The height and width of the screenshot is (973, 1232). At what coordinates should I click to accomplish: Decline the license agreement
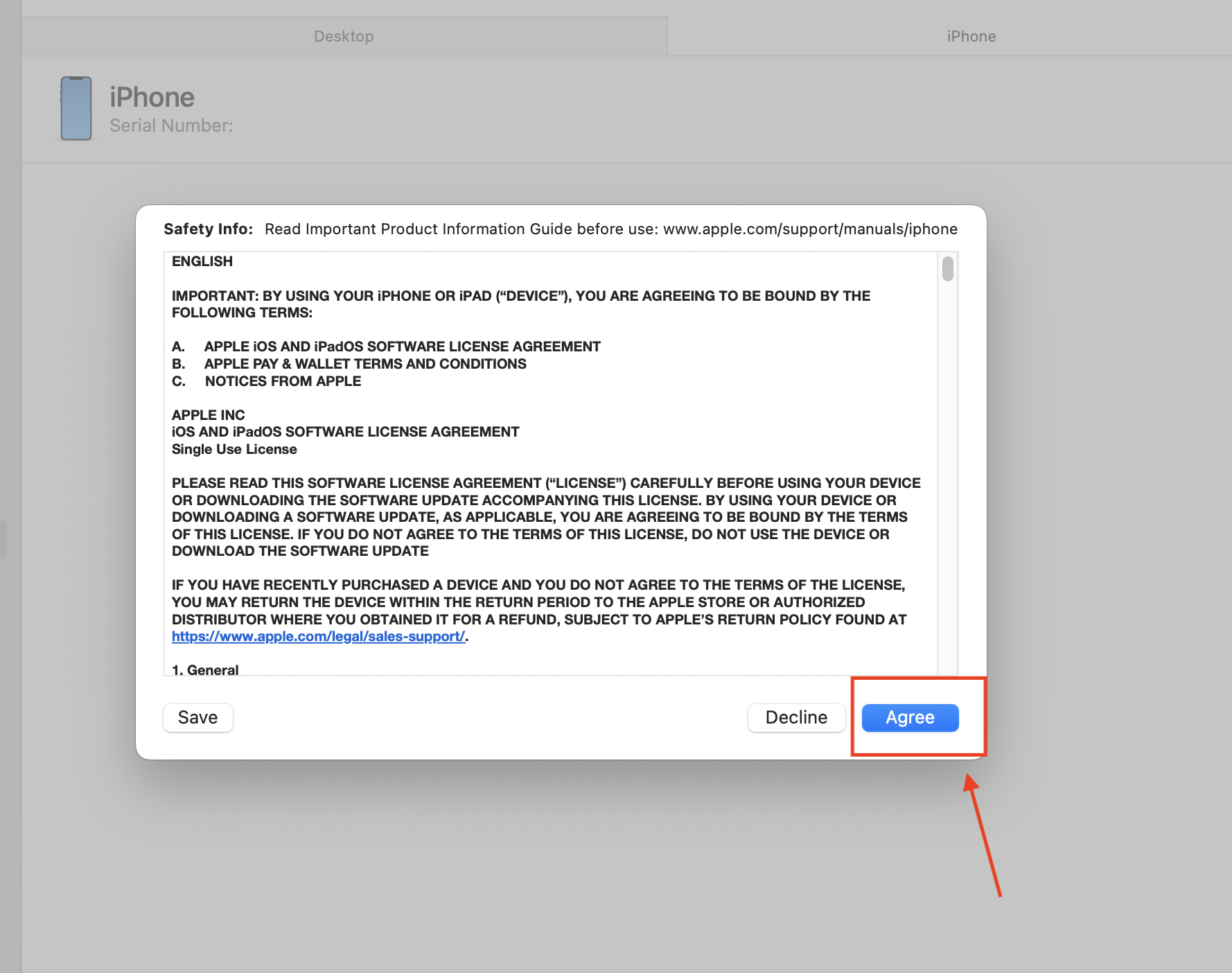tap(796, 717)
